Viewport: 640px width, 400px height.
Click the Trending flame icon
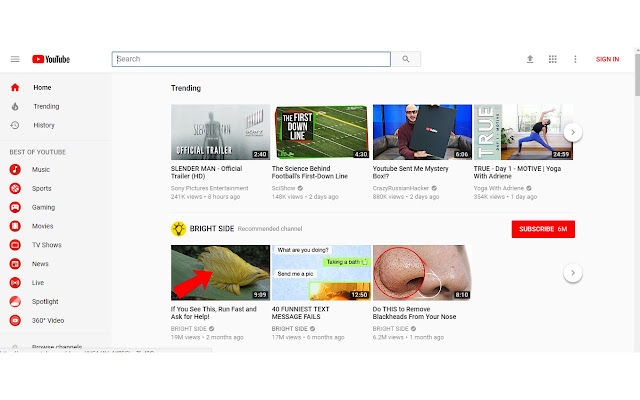[x=15, y=107]
